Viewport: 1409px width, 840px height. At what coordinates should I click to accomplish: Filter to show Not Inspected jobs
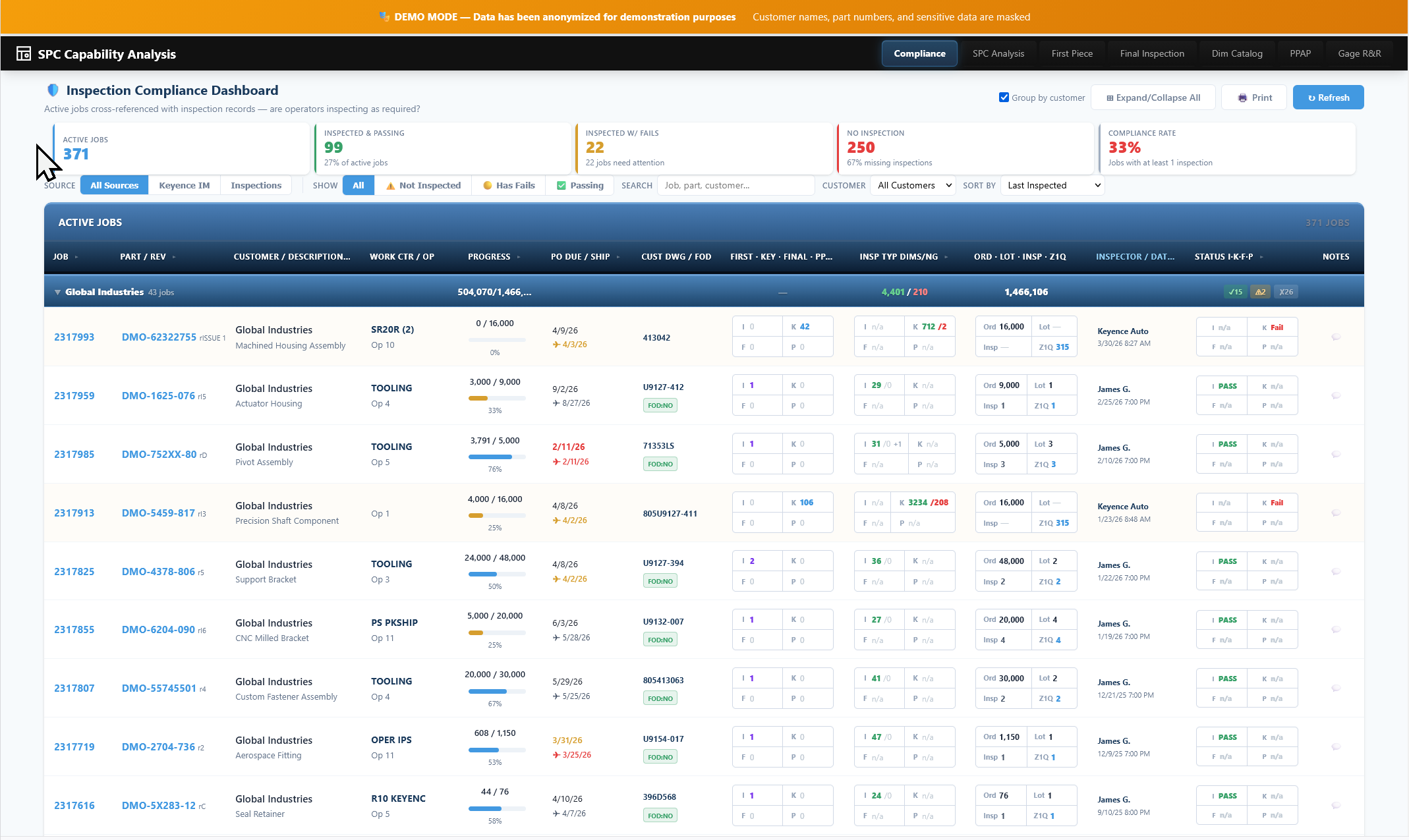click(x=423, y=186)
